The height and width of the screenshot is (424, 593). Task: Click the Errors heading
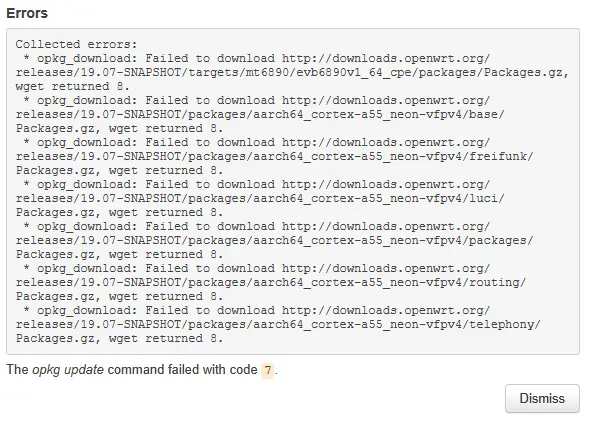pos(27,13)
